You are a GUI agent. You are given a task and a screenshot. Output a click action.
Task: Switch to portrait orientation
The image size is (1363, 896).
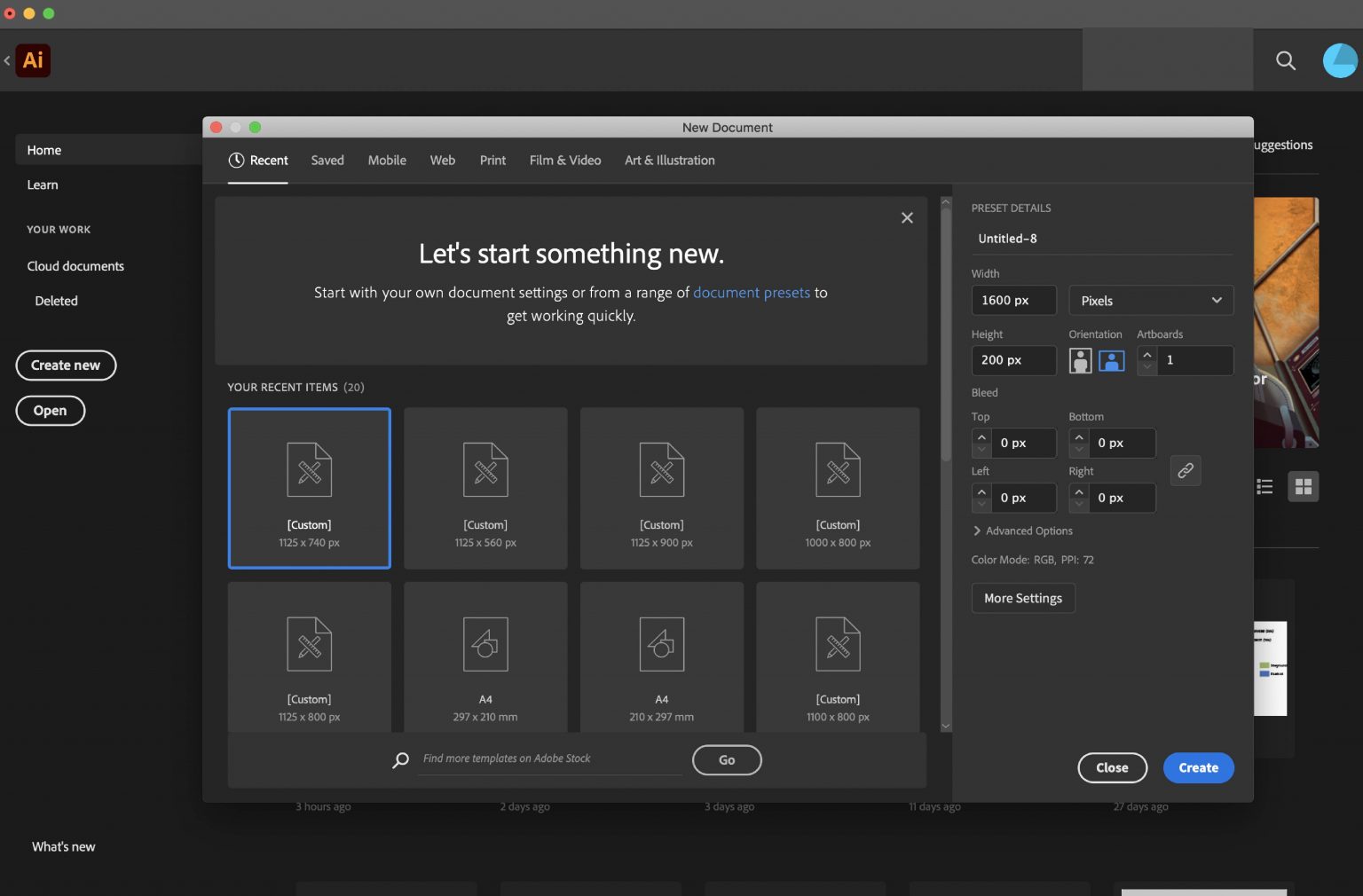tap(1080, 360)
